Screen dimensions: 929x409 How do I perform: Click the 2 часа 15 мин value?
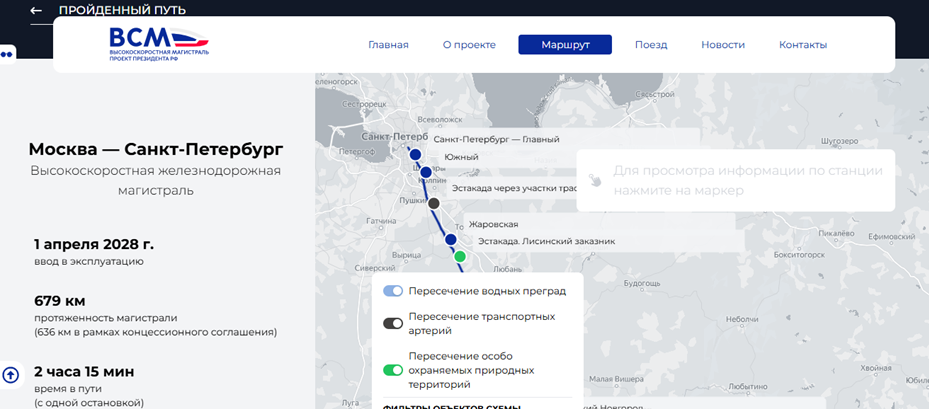[84, 372]
